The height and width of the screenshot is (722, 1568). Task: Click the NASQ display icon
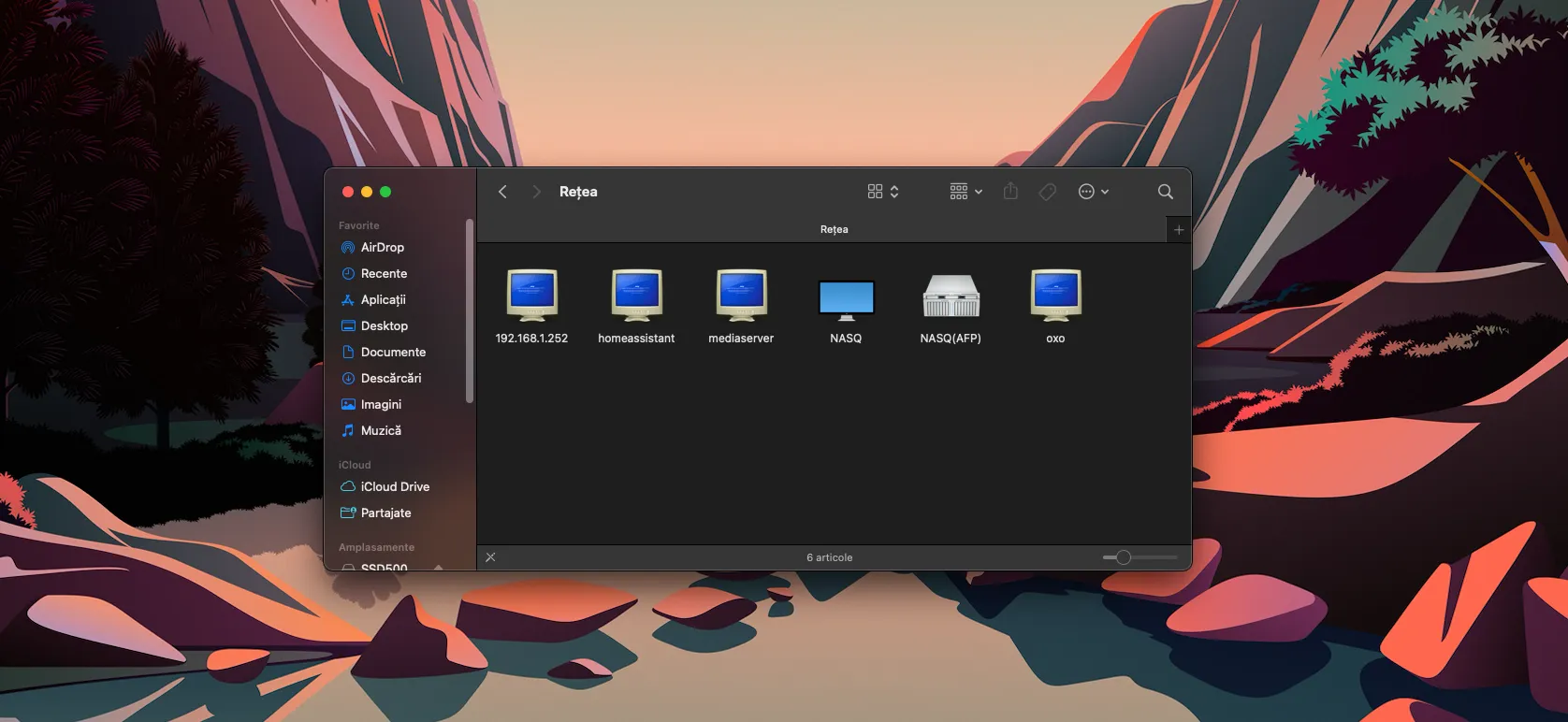tap(846, 299)
